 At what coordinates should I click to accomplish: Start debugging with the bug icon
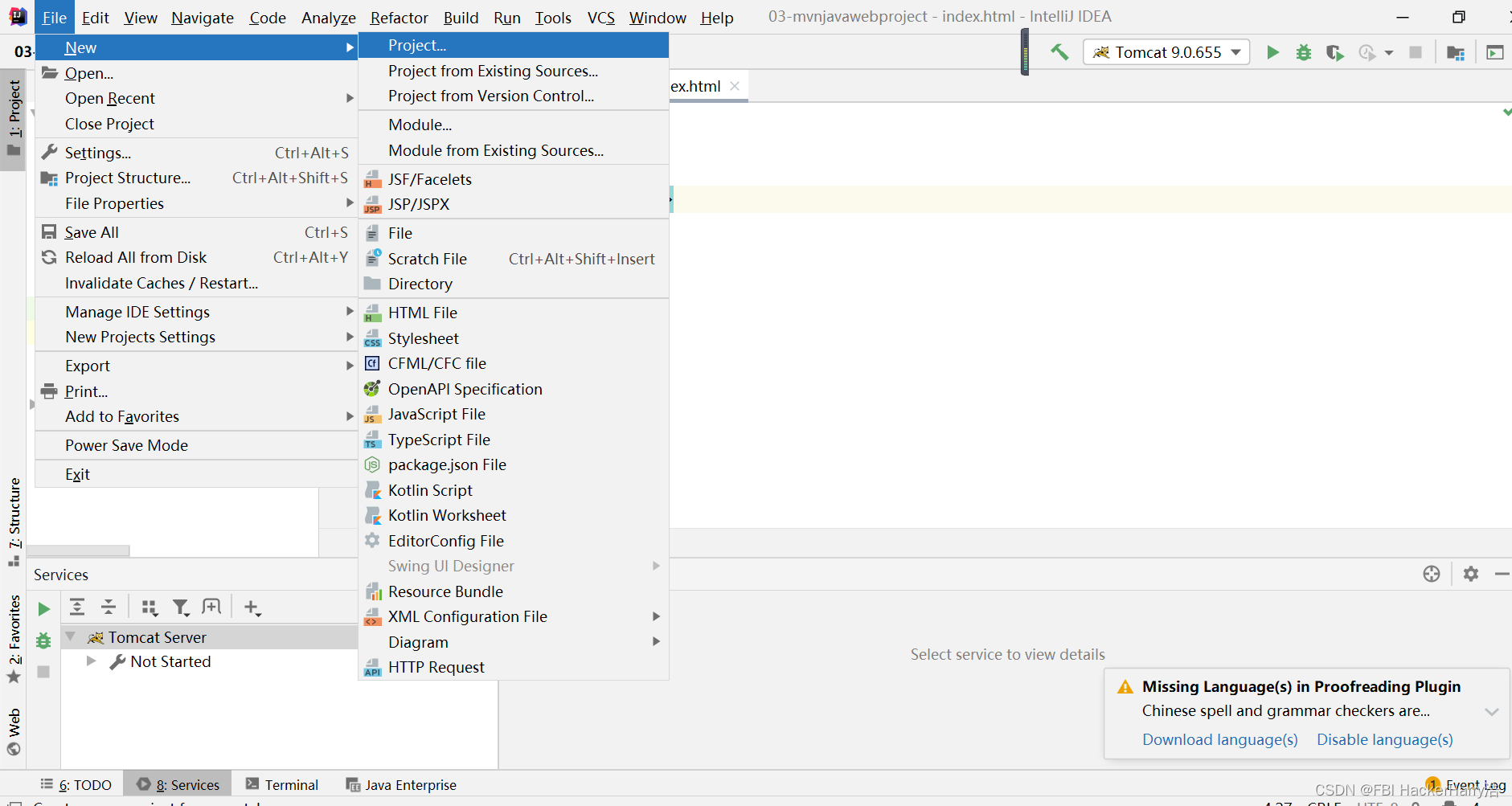[1304, 52]
